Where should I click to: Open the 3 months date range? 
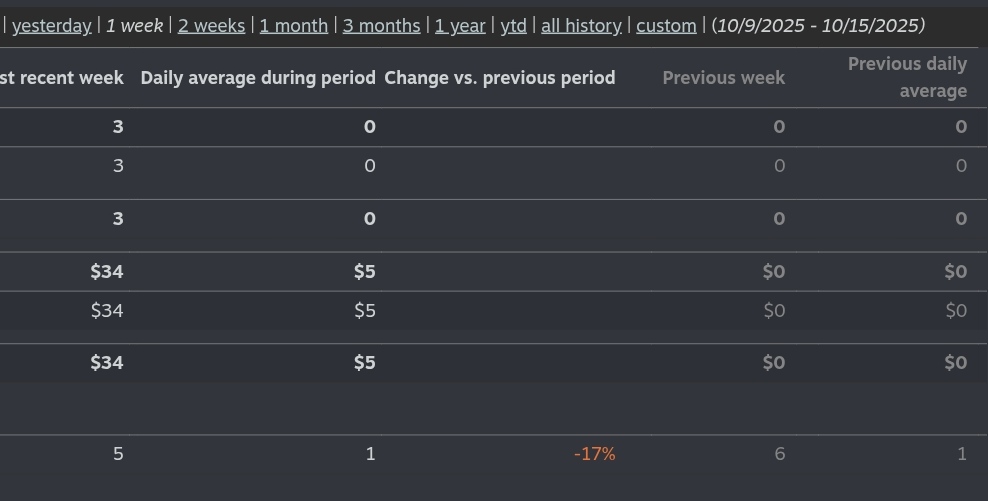[x=381, y=26]
